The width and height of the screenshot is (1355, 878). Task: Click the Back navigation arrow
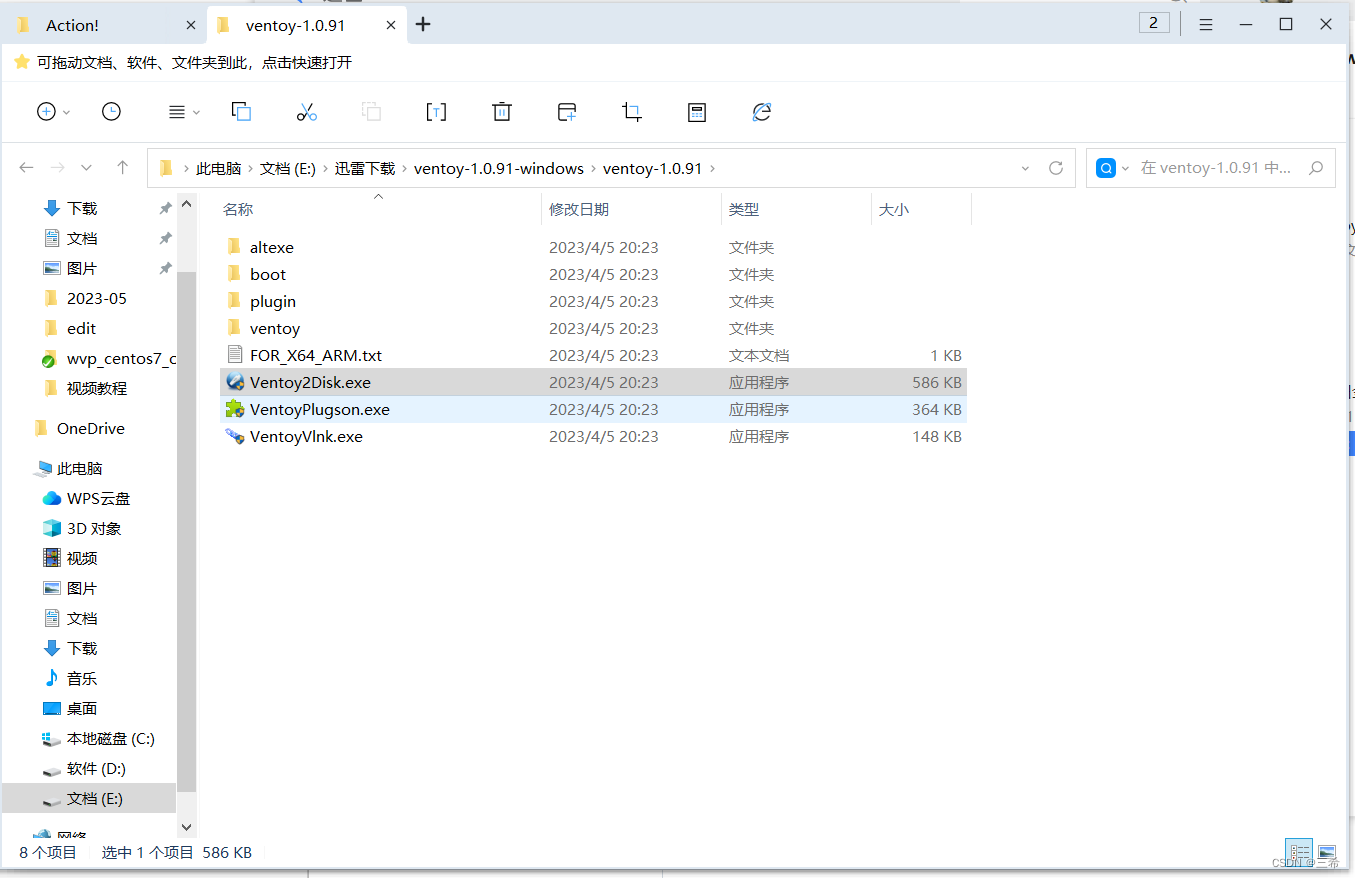pos(27,168)
